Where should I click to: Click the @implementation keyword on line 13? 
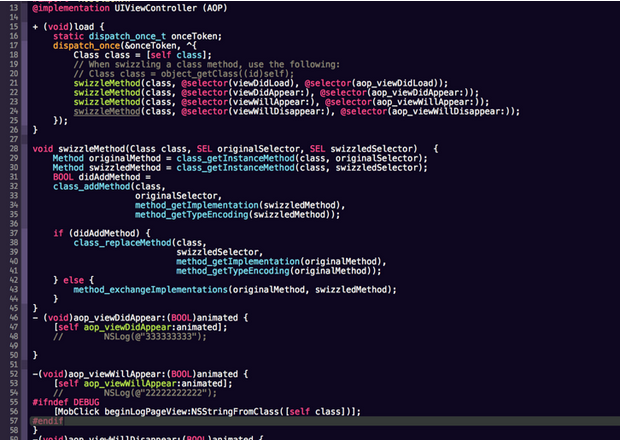click(71, 8)
